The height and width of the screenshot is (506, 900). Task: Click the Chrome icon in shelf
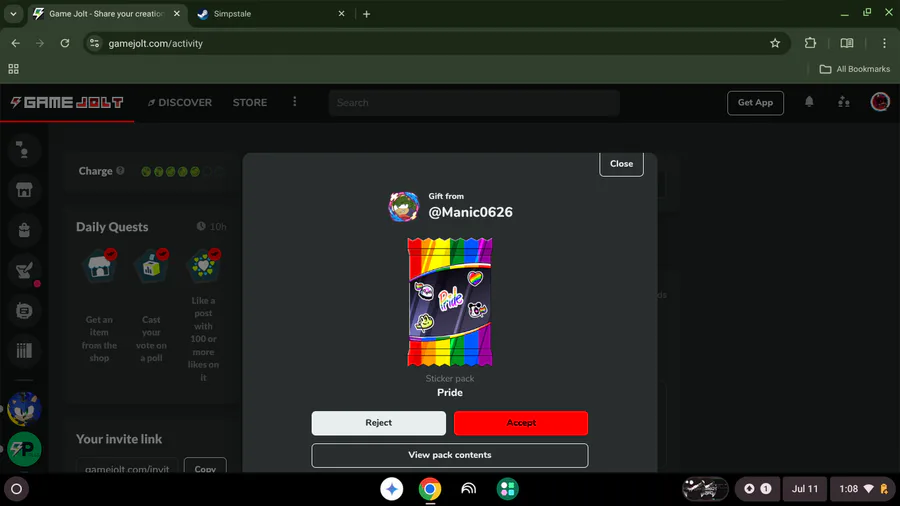(x=430, y=489)
